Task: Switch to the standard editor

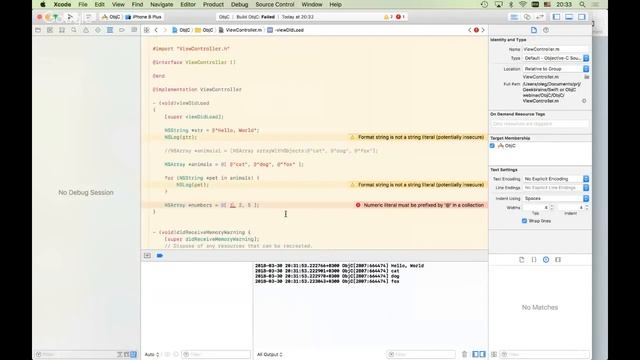Action: tap(514, 17)
